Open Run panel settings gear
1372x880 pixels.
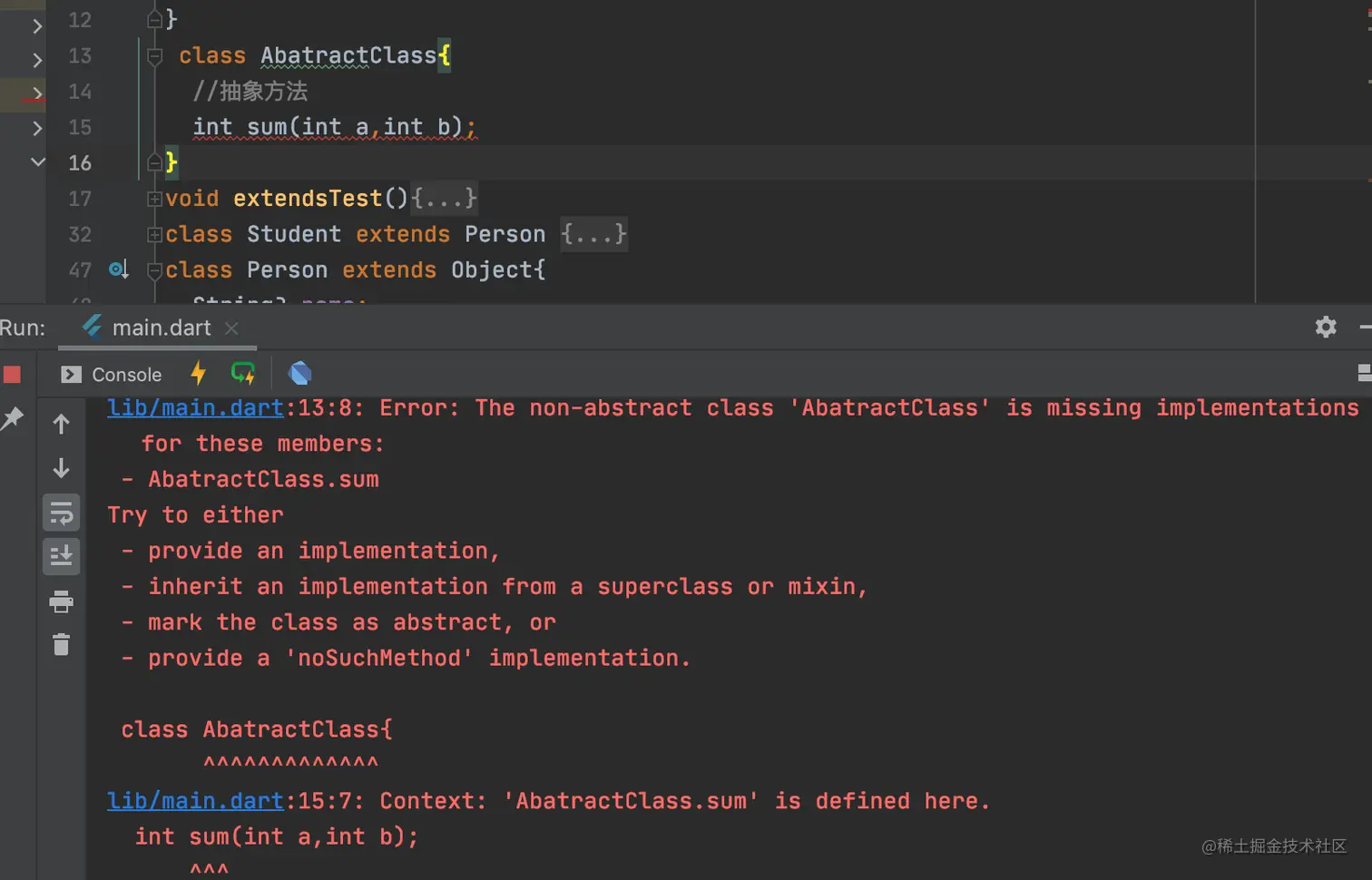(x=1326, y=327)
